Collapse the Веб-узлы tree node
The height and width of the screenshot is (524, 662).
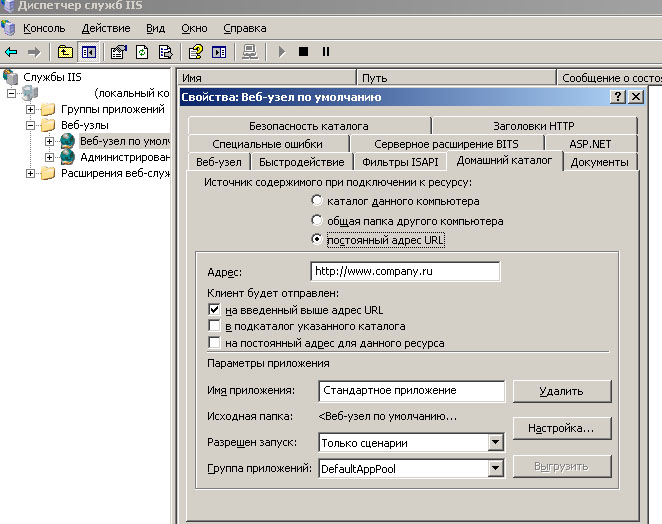[30, 125]
